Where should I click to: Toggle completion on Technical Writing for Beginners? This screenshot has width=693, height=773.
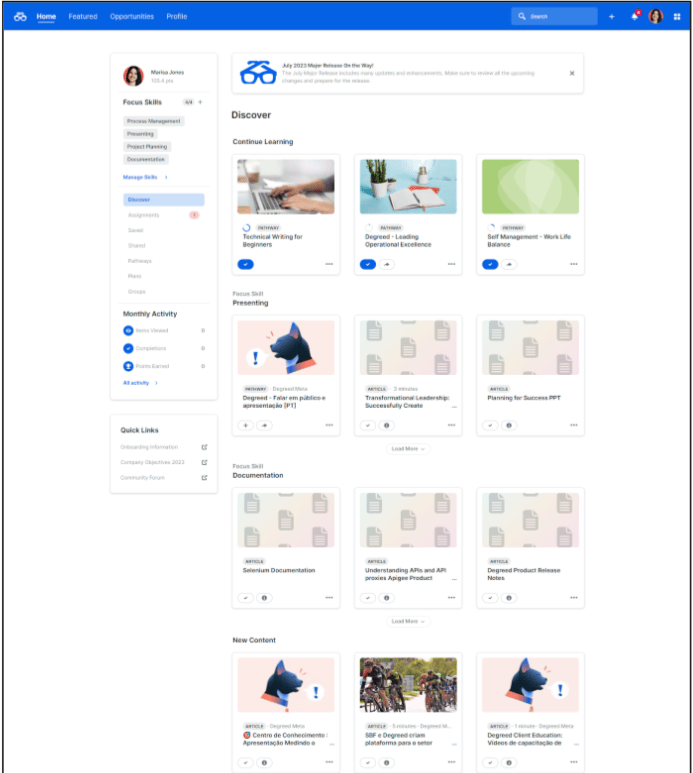245,264
